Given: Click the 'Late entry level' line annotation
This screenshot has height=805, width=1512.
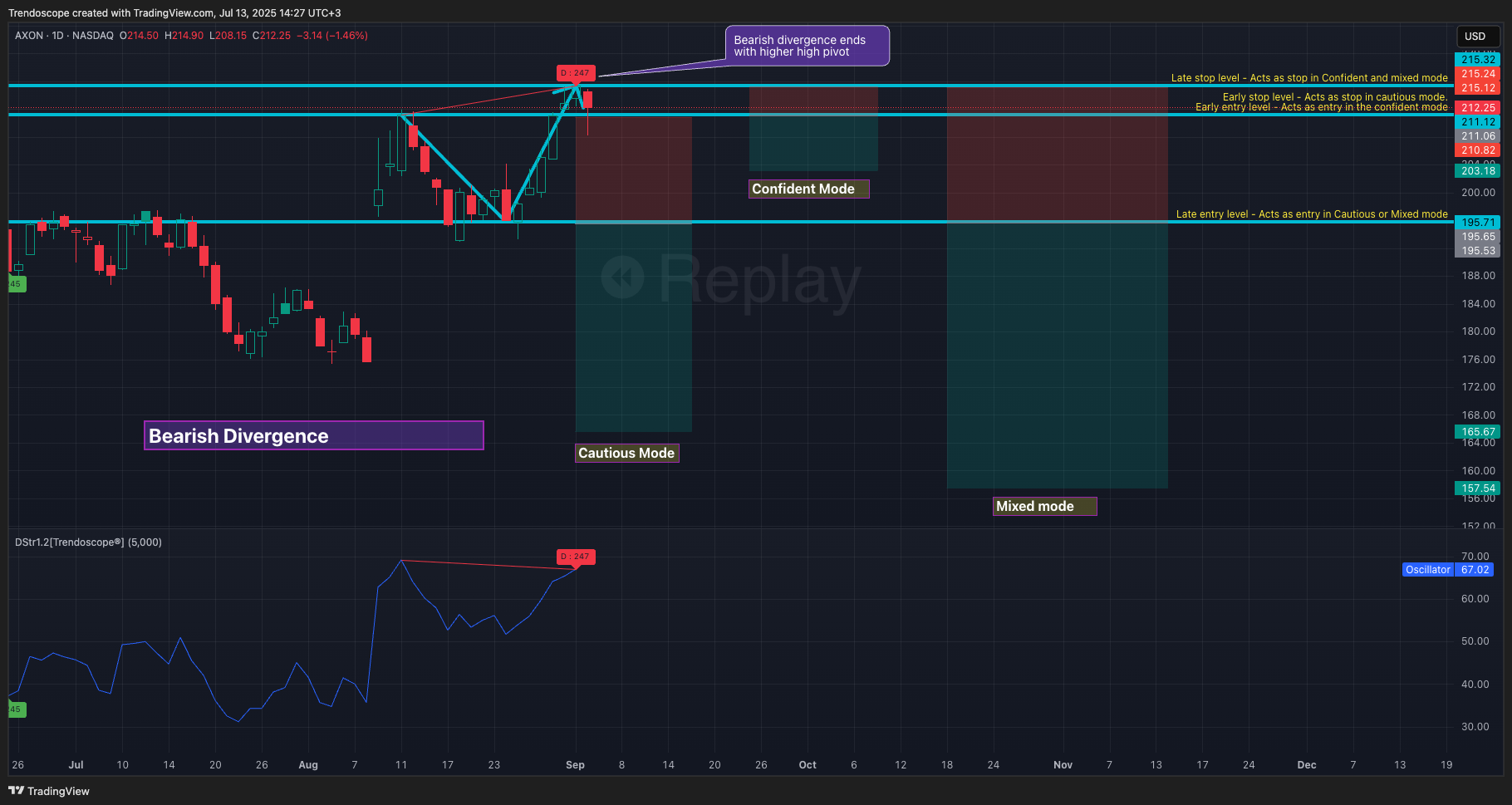Looking at the screenshot, I should click(x=1312, y=214).
